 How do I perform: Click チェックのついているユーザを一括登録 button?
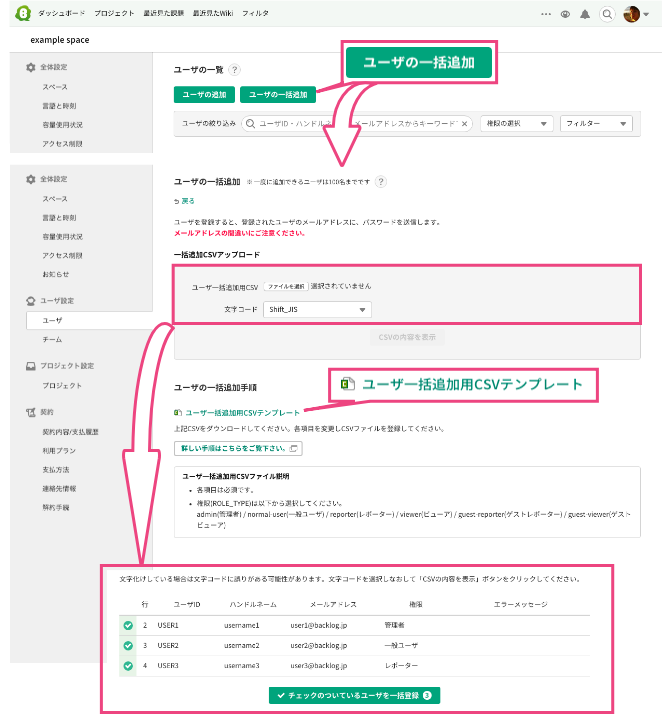(354, 695)
